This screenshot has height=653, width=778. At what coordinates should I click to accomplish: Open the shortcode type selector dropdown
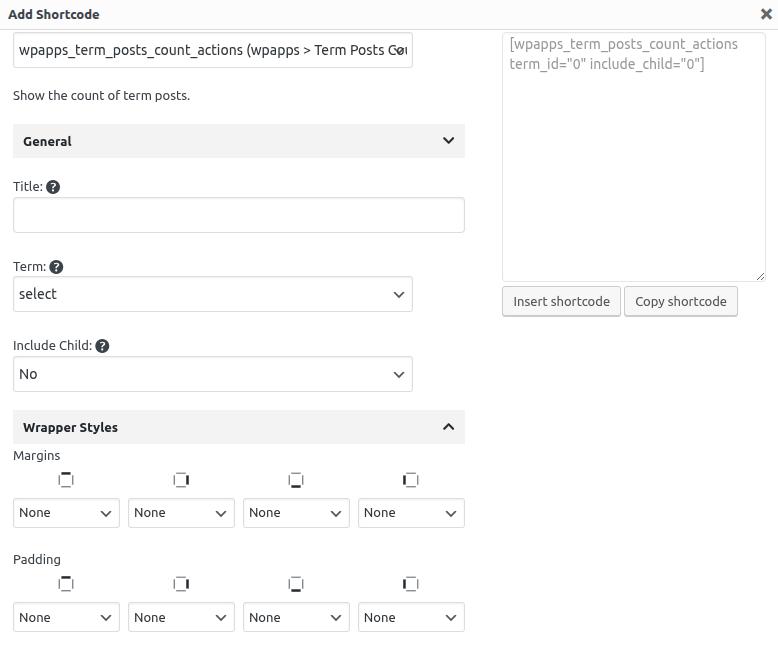pyautogui.click(x=212, y=50)
